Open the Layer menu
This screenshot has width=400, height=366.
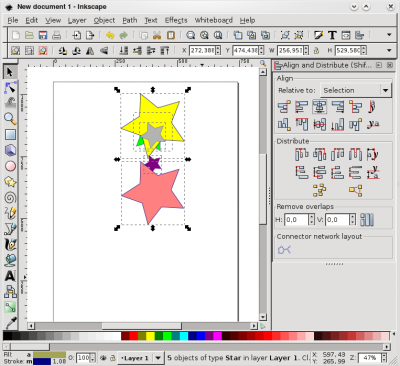(x=77, y=20)
